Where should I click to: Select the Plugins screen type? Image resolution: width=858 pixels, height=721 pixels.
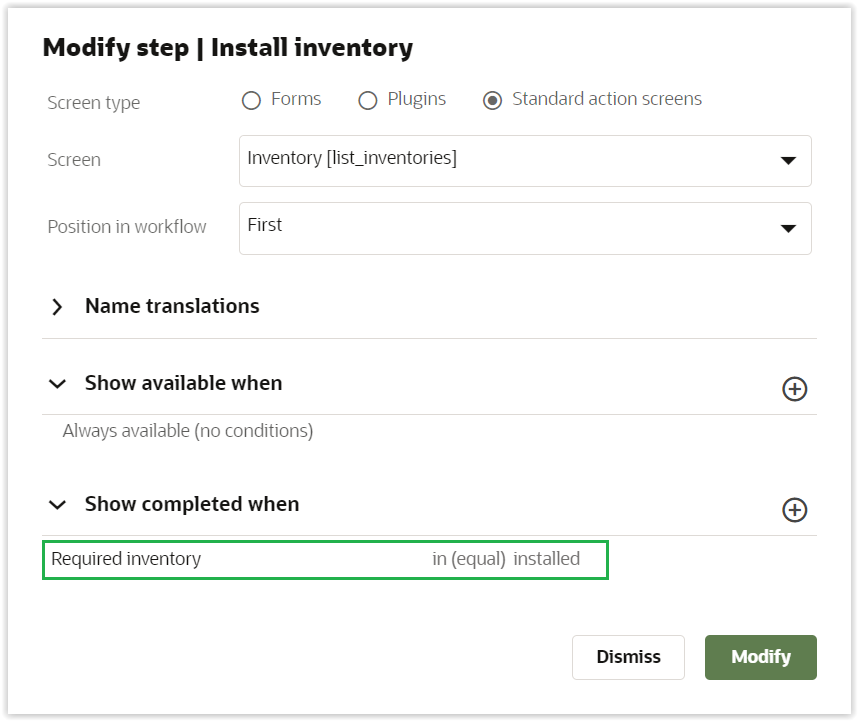[x=368, y=100]
